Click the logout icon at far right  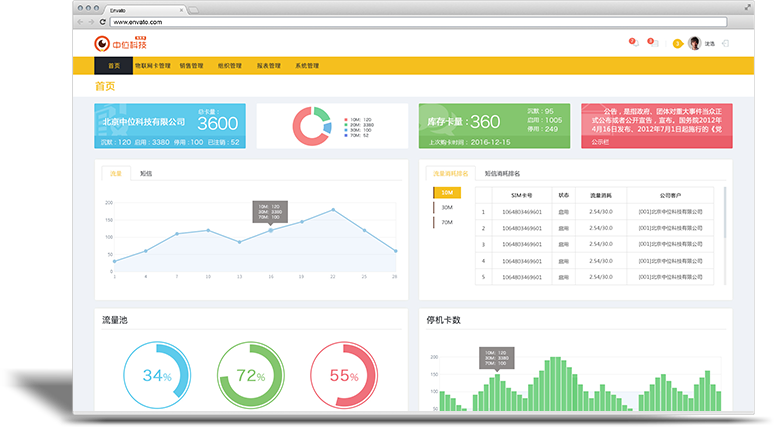pyautogui.click(x=724, y=43)
